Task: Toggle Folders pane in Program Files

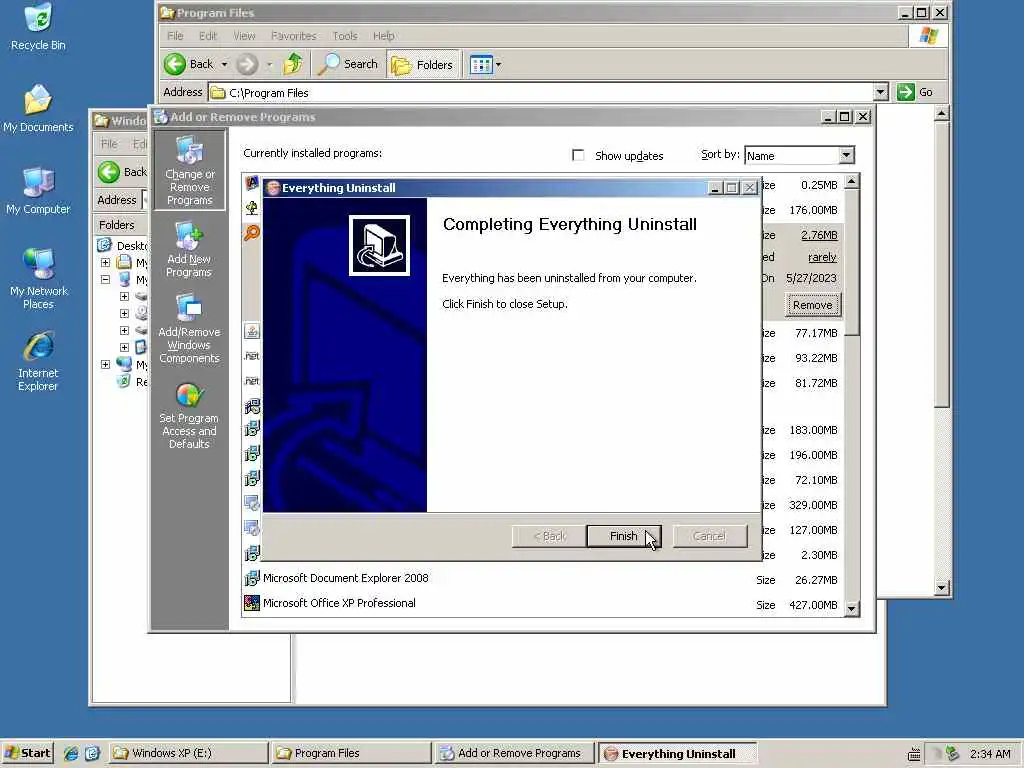Action: (423, 64)
